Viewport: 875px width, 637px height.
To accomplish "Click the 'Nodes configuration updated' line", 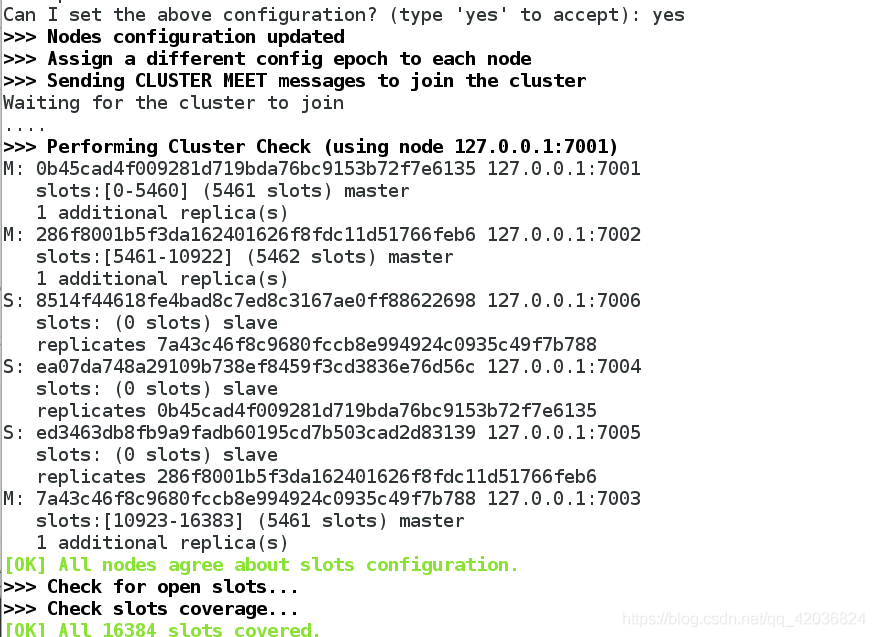I will point(174,37).
